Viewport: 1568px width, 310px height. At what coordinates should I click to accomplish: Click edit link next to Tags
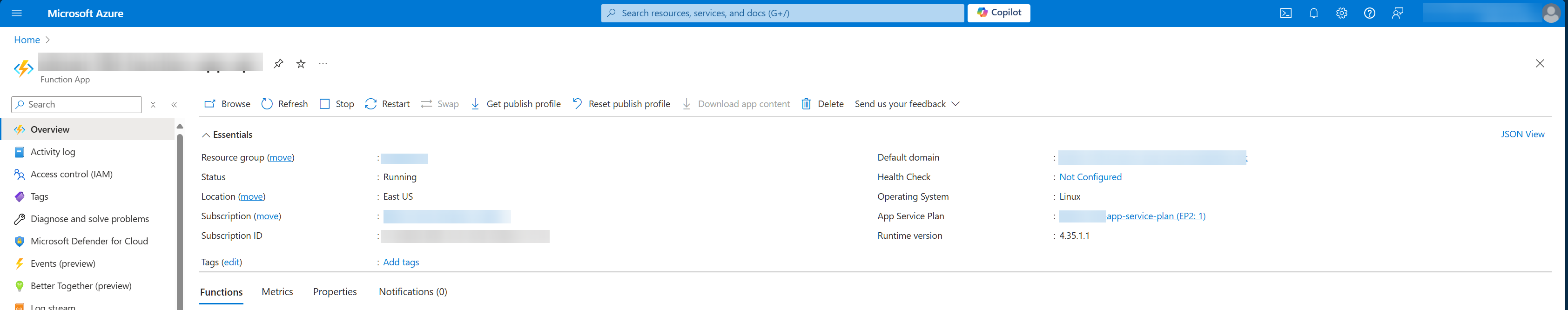(x=231, y=263)
